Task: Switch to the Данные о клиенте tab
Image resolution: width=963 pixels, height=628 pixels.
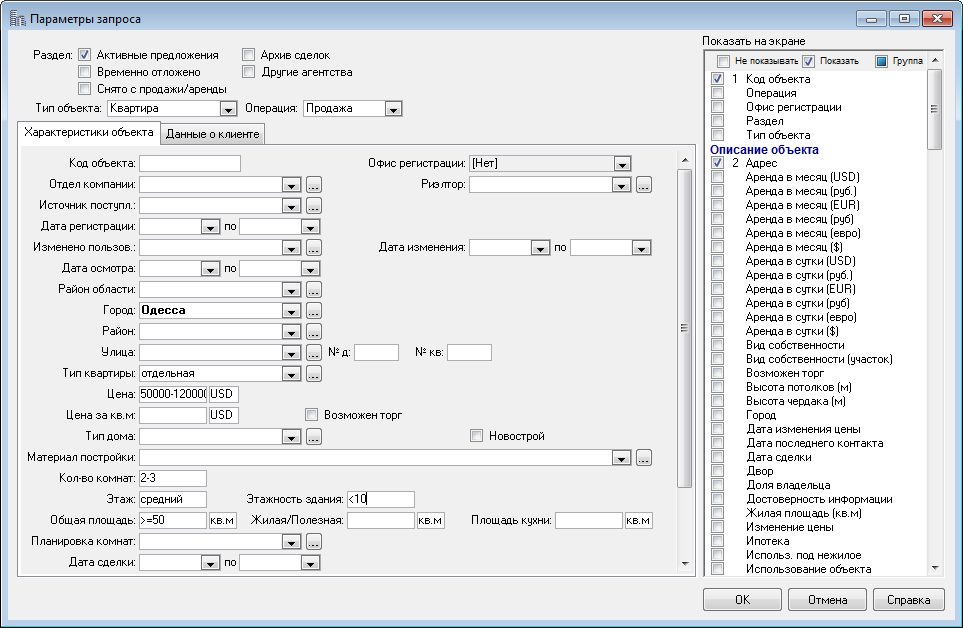Action: 212,134
